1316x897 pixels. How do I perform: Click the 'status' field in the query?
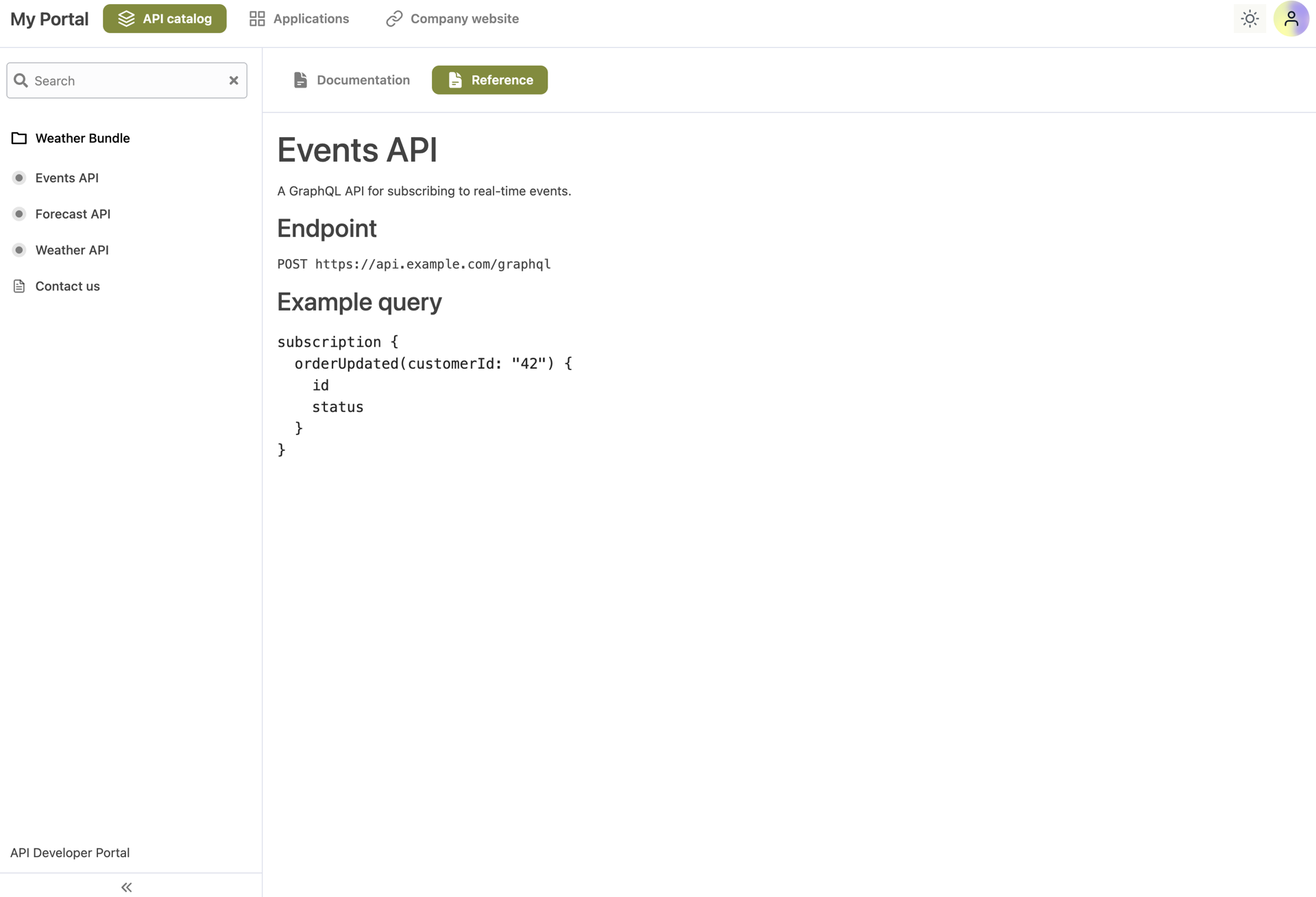[x=338, y=407]
